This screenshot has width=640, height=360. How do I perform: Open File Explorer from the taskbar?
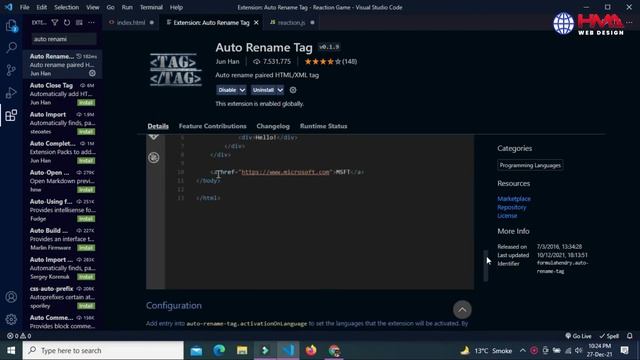tap(242, 351)
